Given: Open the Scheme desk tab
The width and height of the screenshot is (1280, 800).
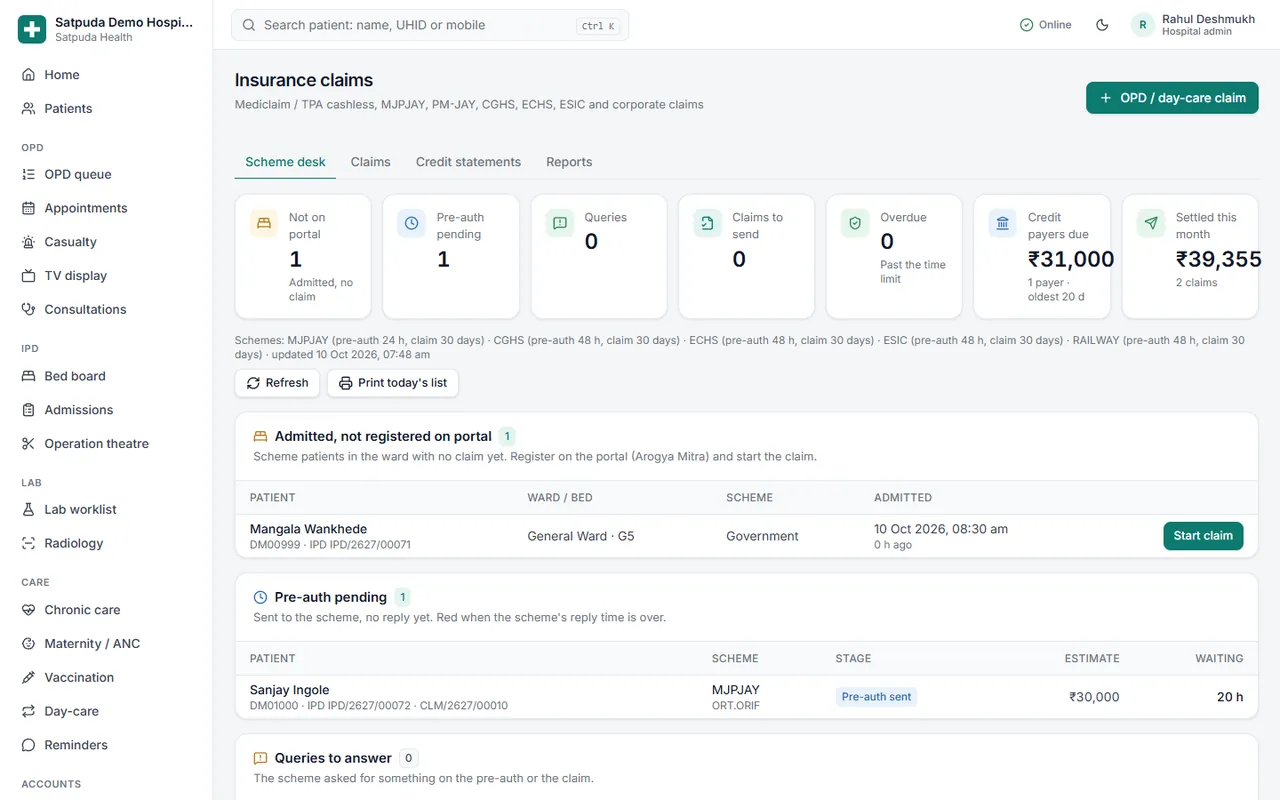Looking at the screenshot, I should pos(285,162).
